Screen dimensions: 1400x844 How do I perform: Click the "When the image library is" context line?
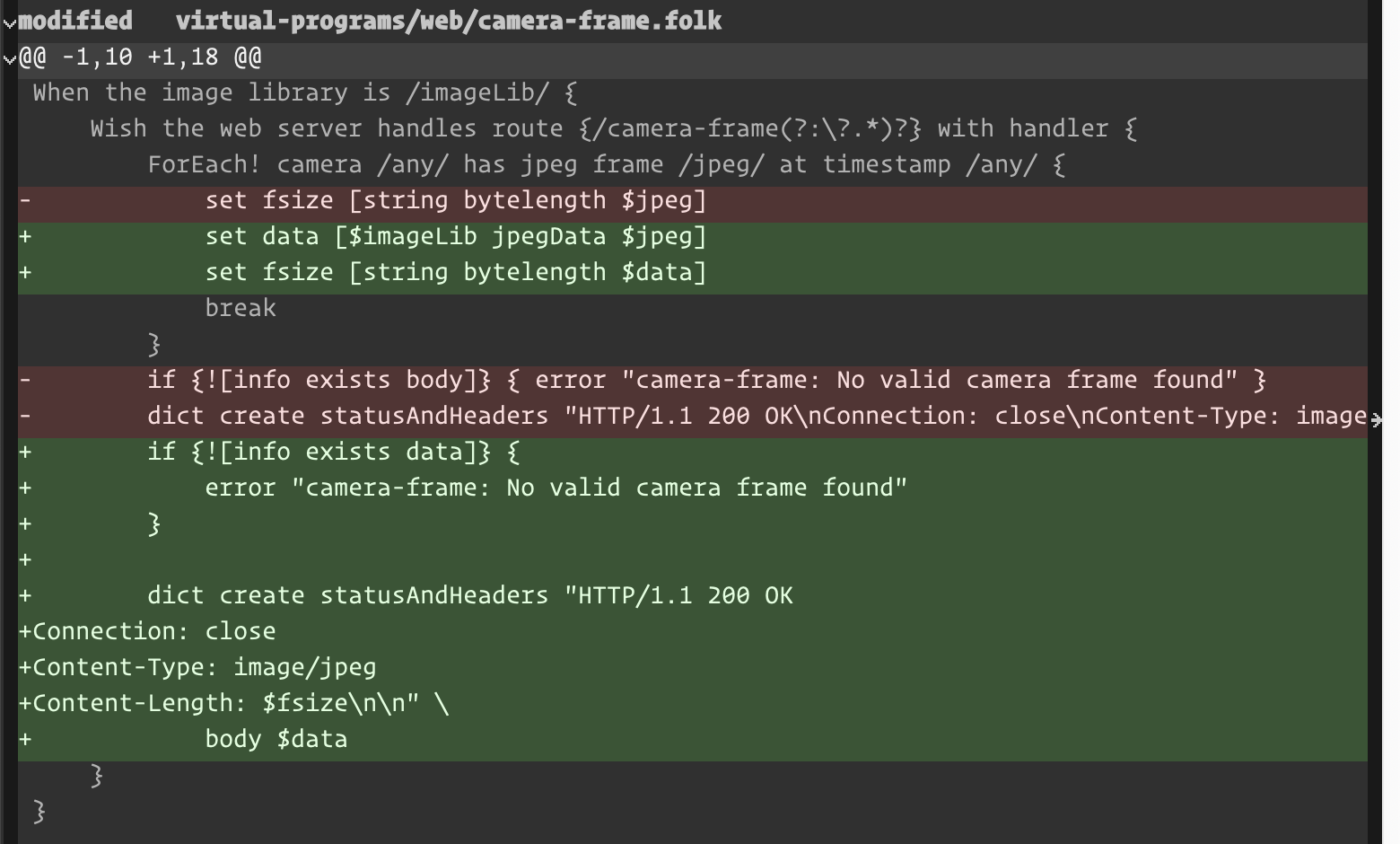[x=305, y=92]
